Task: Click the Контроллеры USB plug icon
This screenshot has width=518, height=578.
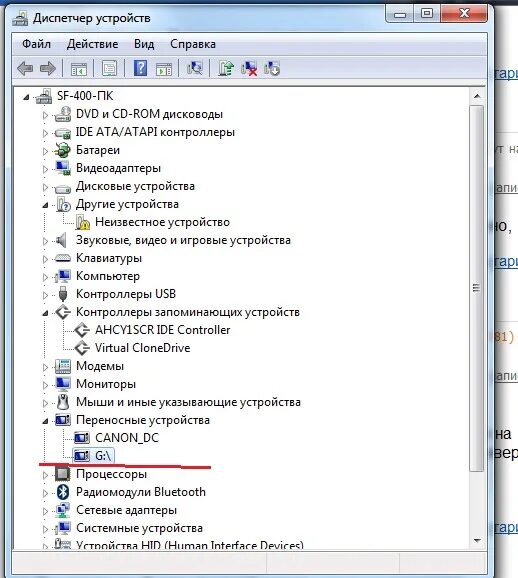Action: pos(63,294)
